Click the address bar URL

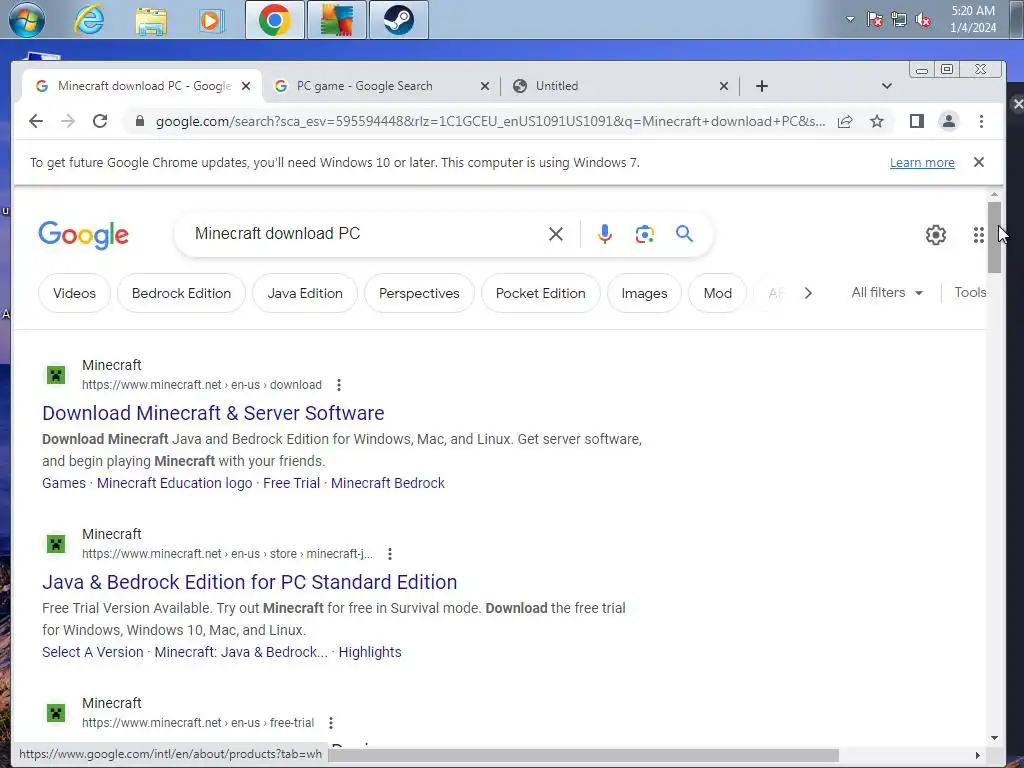490,121
